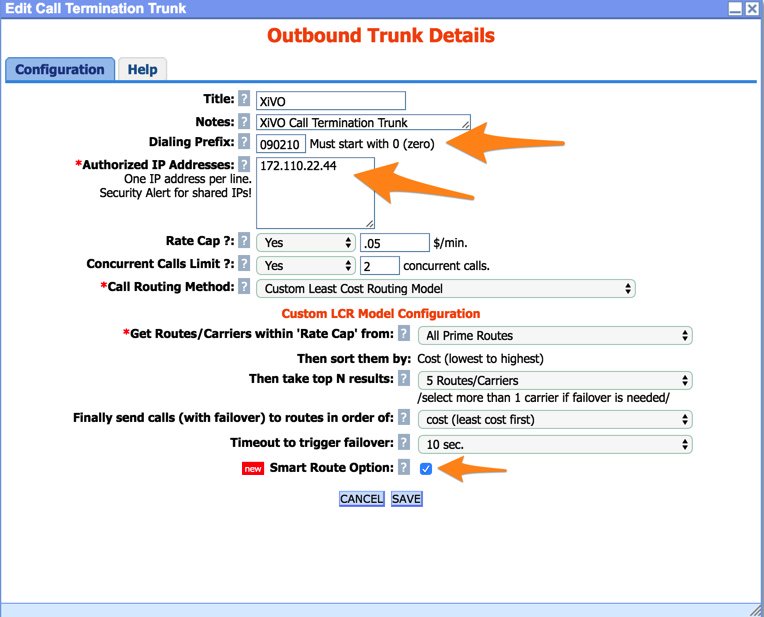Open the 5 Routes/Carriers dropdown

click(x=555, y=380)
